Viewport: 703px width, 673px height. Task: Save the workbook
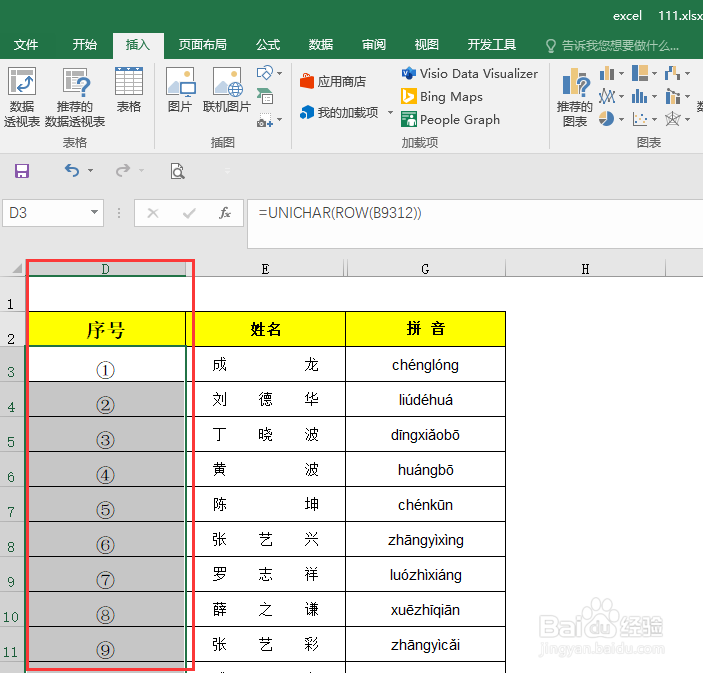(x=22, y=171)
